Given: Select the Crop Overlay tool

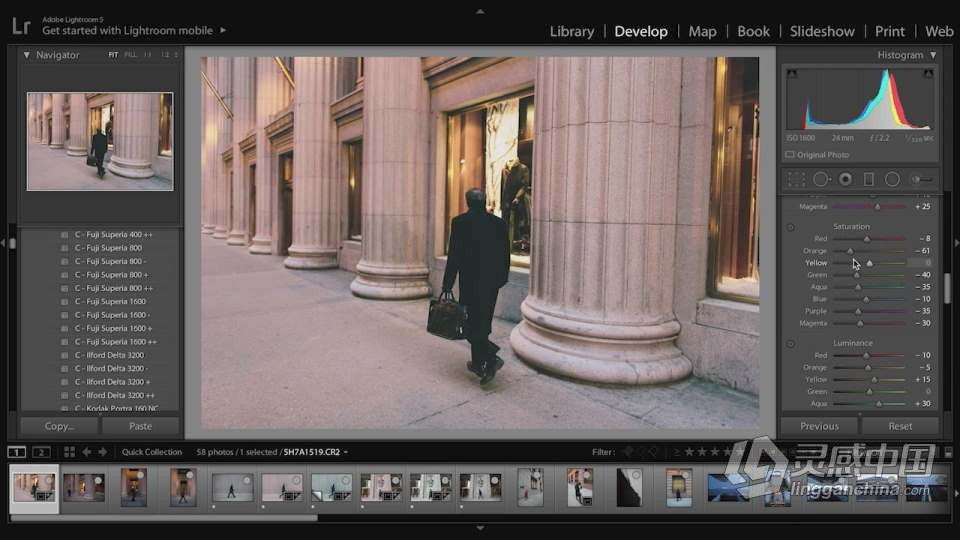Looking at the screenshot, I should coord(796,179).
